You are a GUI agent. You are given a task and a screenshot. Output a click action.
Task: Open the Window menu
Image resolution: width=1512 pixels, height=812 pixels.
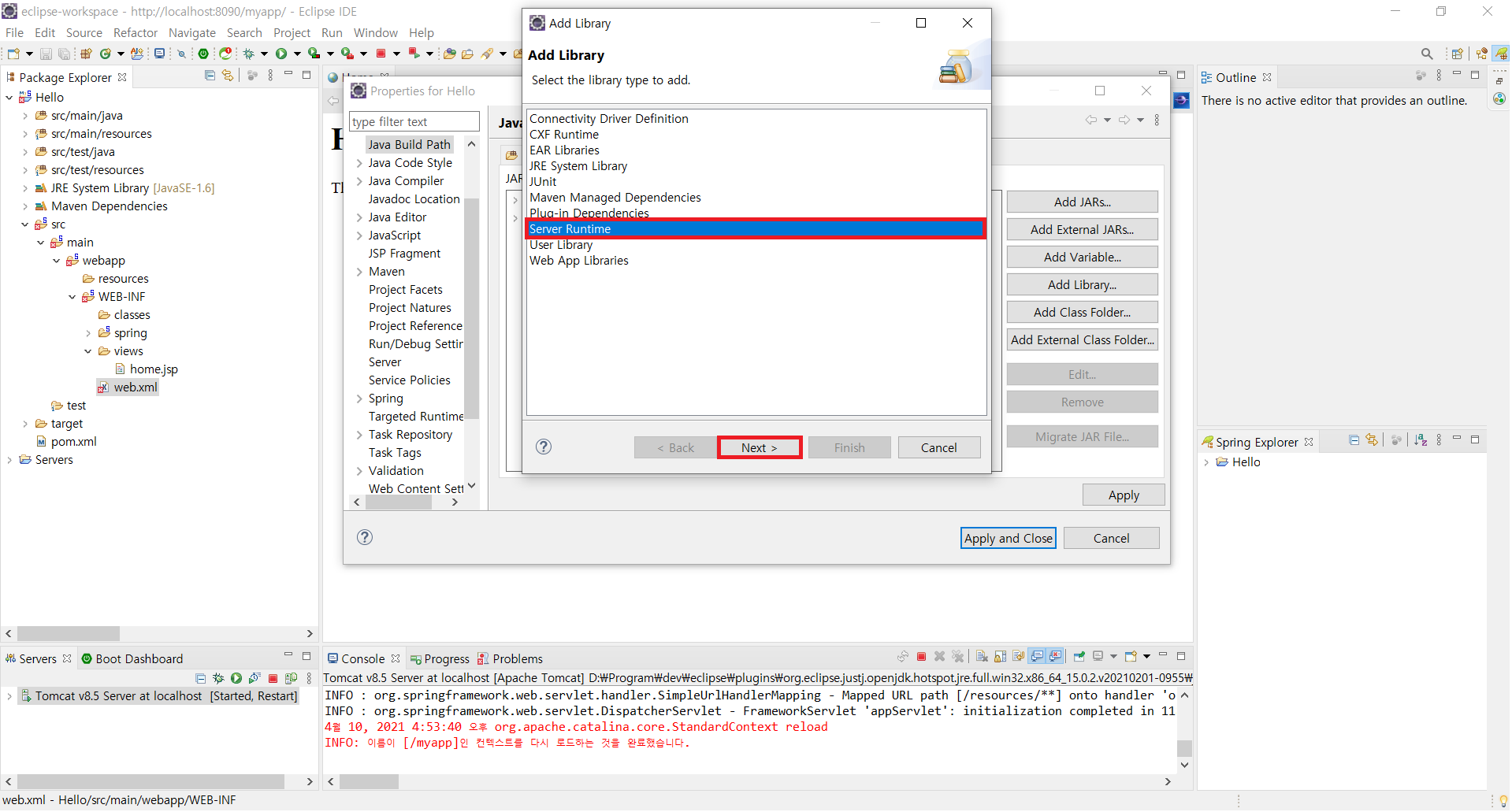(376, 33)
